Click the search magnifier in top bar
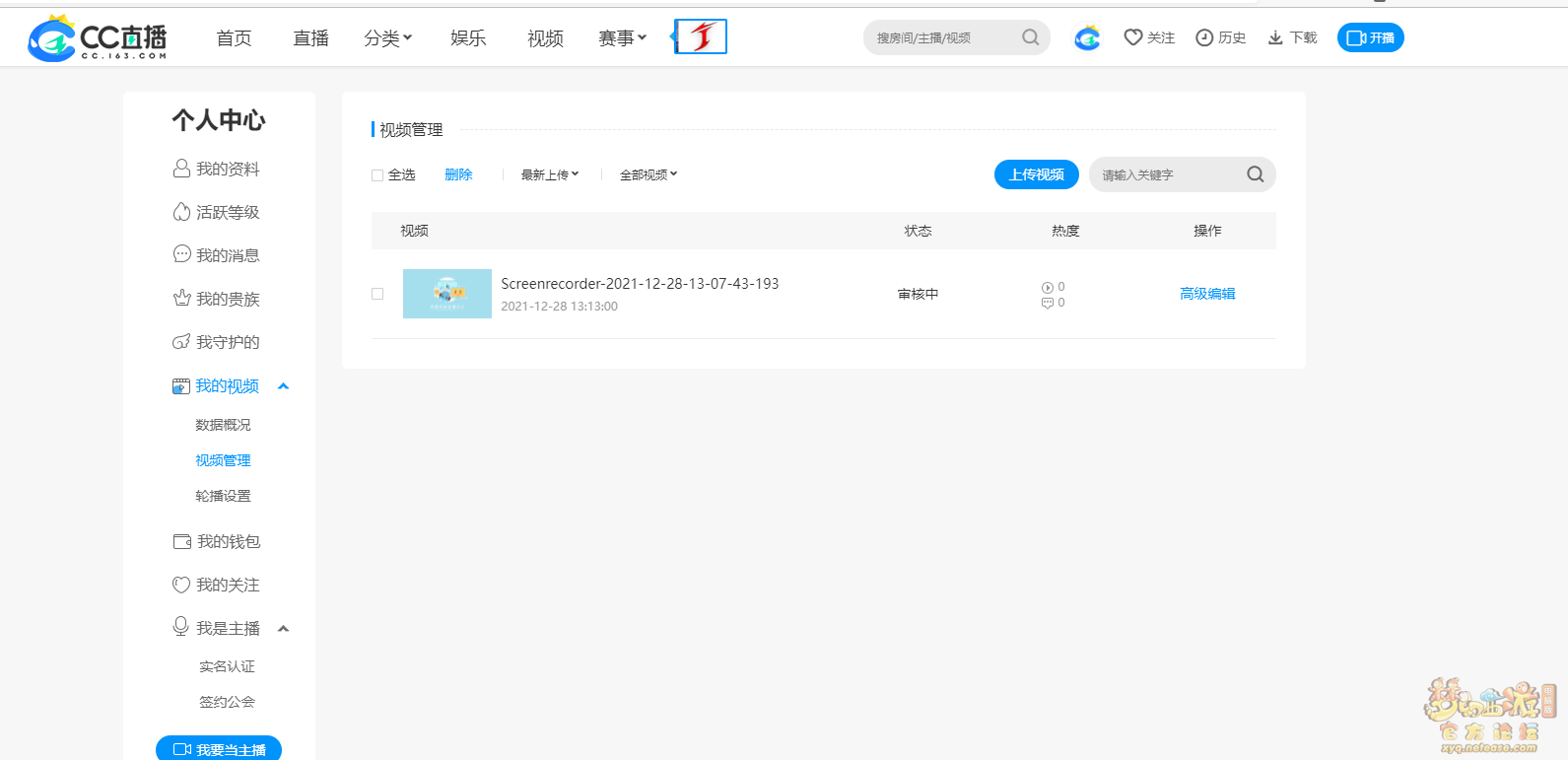This screenshot has width=1568, height=760. [x=1030, y=37]
